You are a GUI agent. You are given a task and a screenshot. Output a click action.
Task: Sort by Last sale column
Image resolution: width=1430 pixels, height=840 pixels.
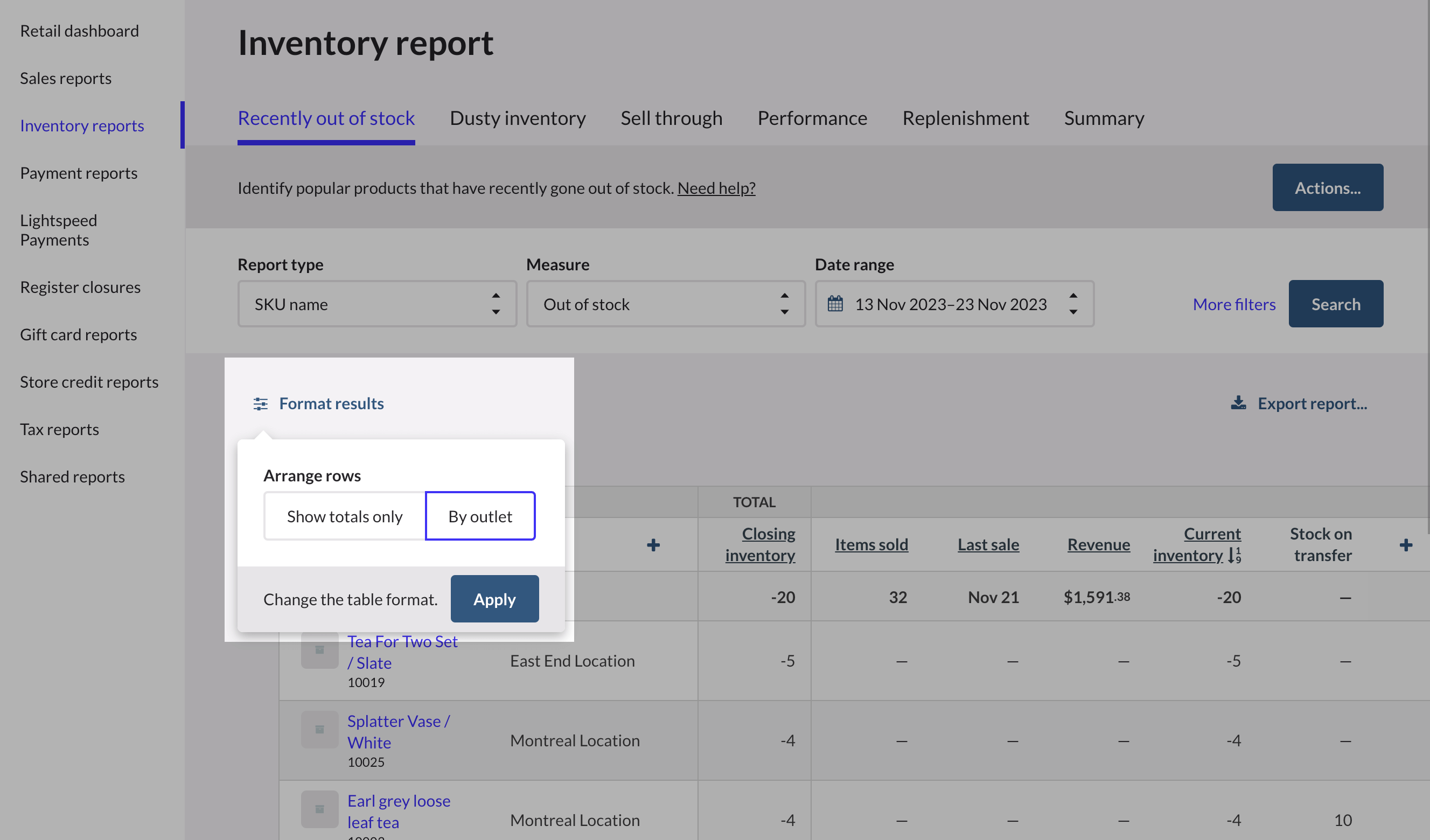coord(988,544)
